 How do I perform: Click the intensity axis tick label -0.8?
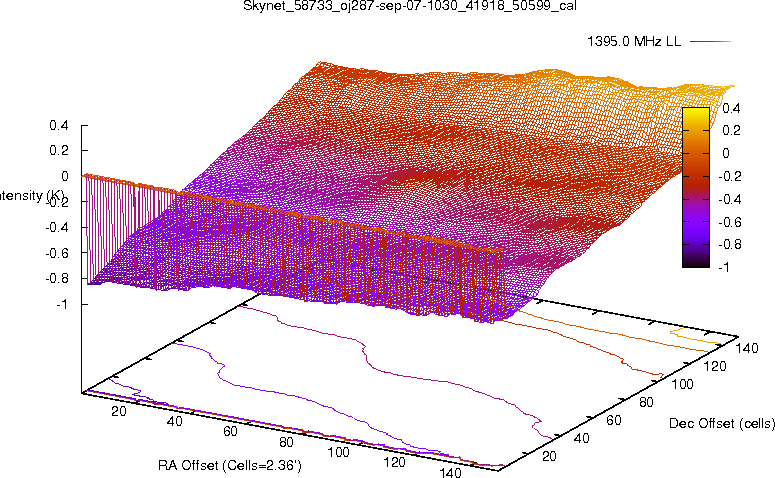pos(57,278)
